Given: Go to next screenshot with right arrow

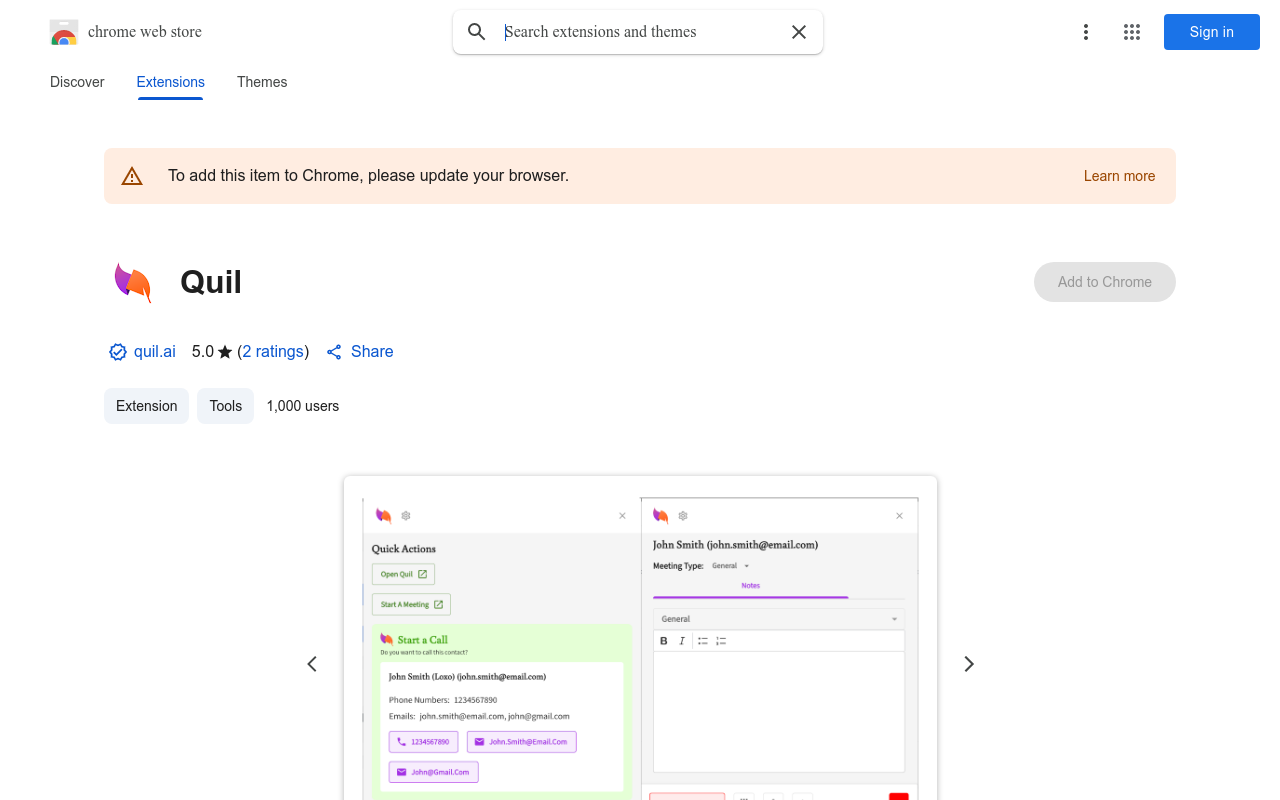Looking at the screenshot, I should tap(968, 664).
